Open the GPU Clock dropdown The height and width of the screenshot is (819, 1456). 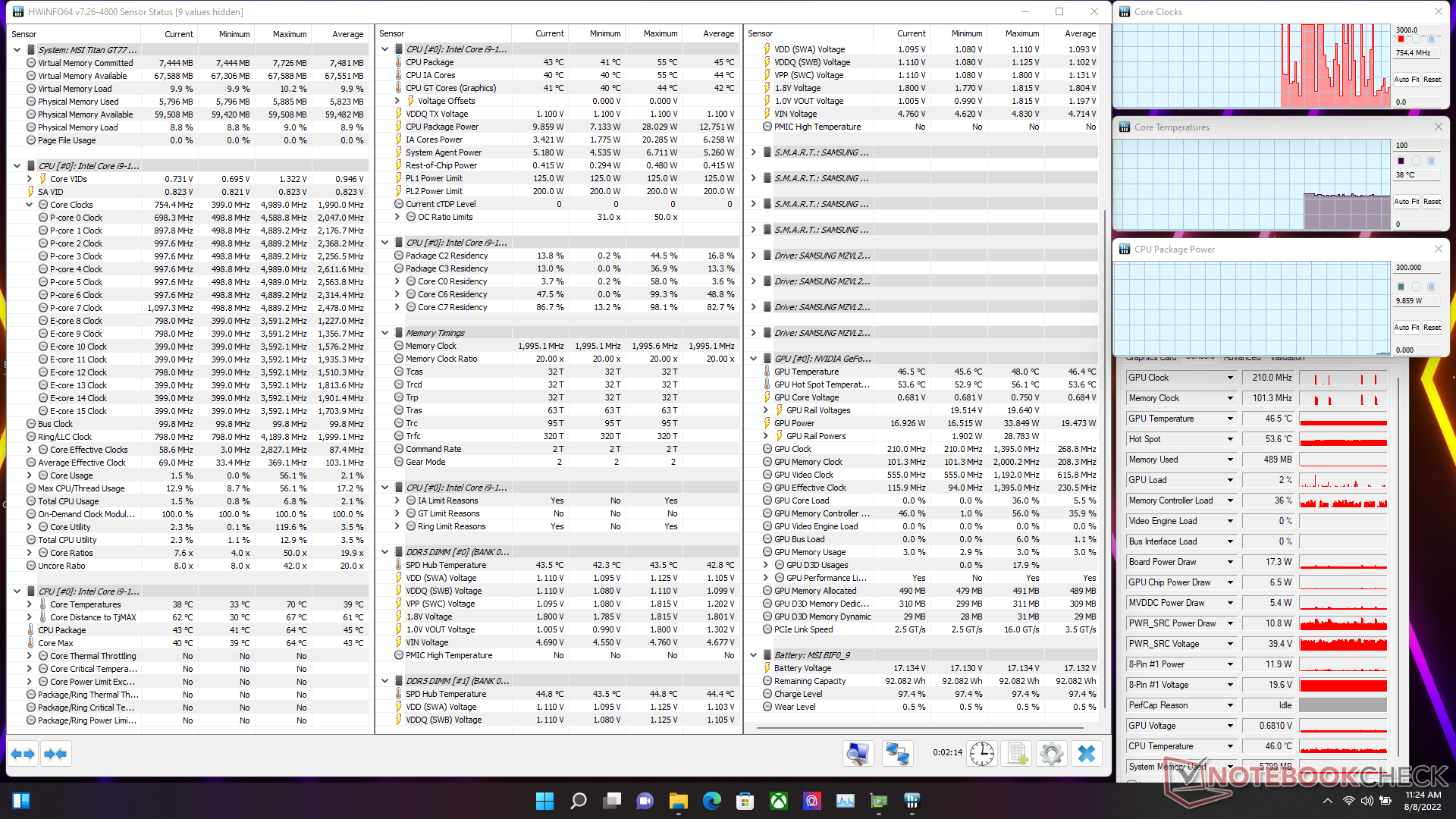click(1230, 378)
